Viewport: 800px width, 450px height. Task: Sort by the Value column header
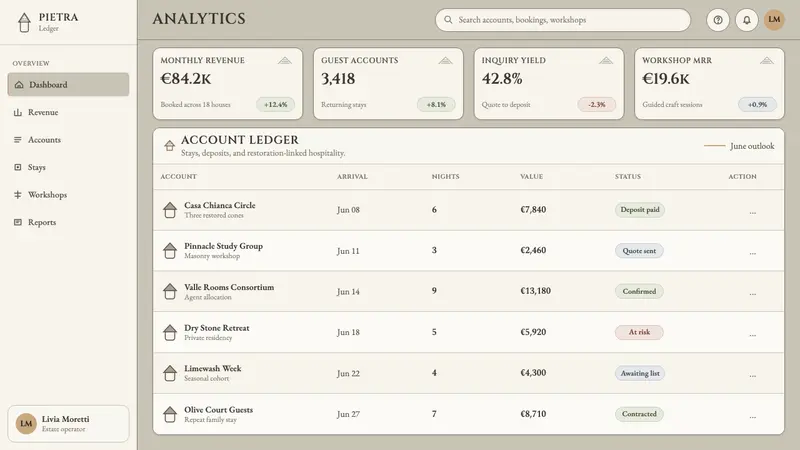click(x=532, y=177)
